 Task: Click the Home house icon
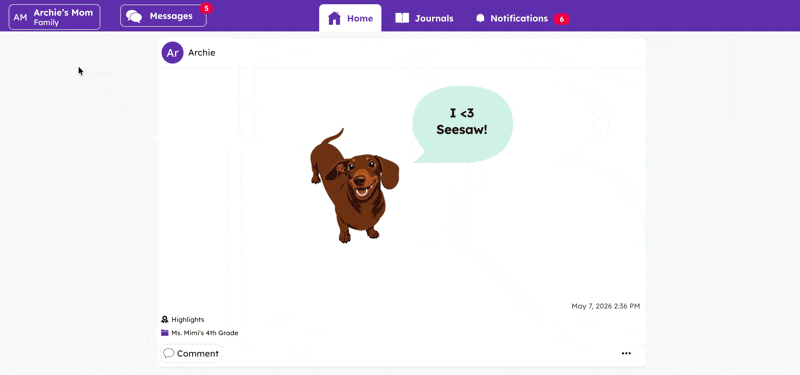(x=334, y=18)
